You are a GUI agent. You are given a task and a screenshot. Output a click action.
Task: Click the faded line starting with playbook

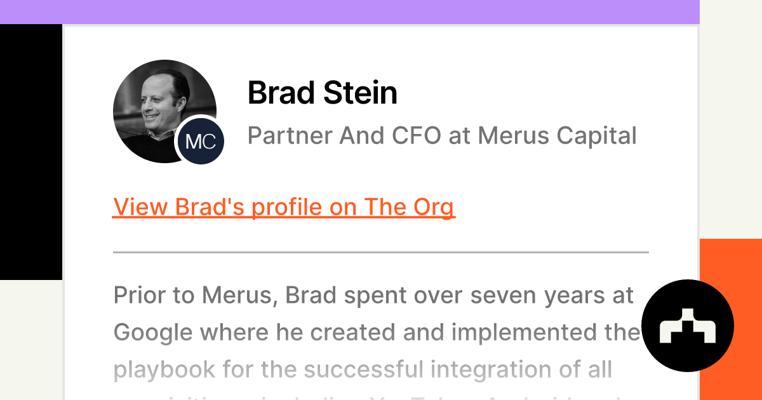click(x=362, y=369)
